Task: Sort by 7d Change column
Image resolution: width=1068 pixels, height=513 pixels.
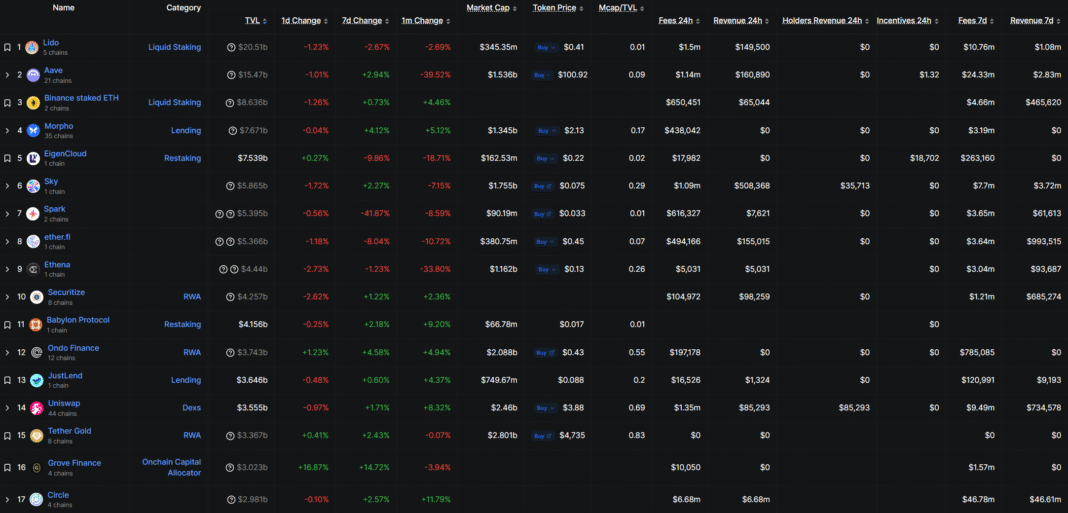Action: (366, 20)
